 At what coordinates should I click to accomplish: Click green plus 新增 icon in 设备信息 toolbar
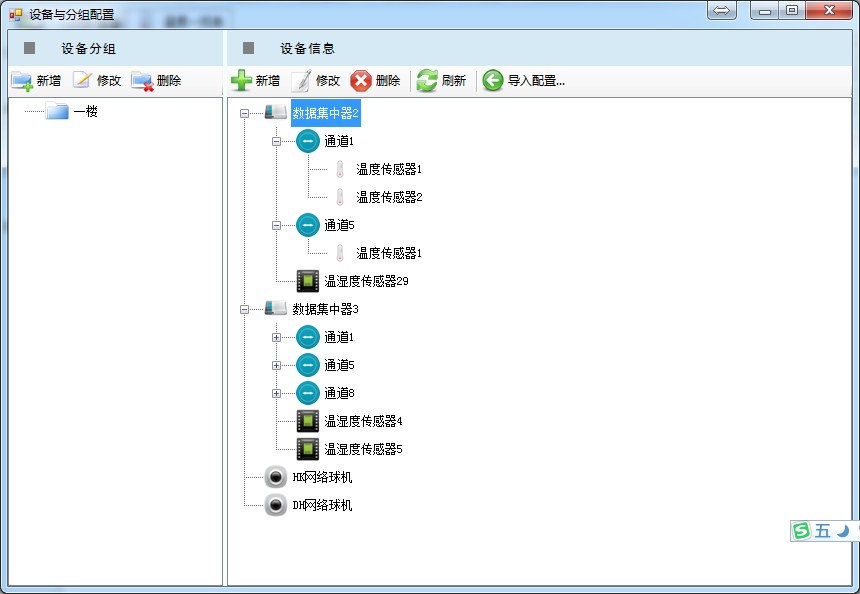tap(241, 81)
